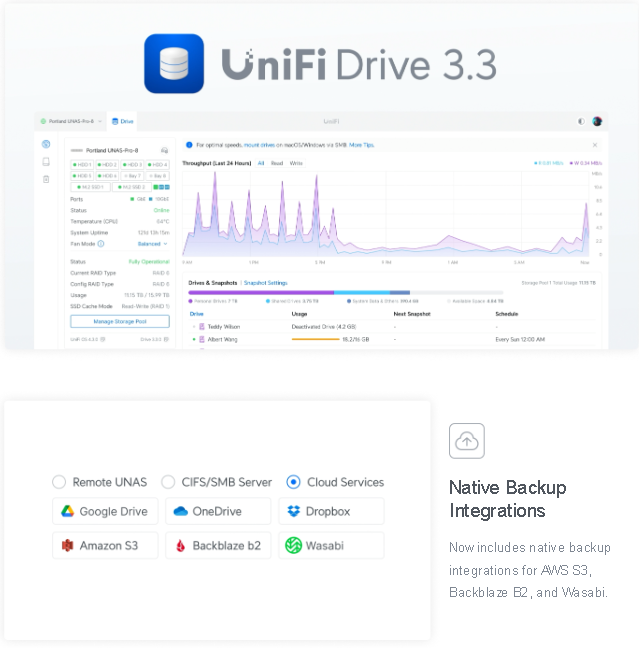Open the clipboard-style icon in the sidebar
This screenshot has height=648, width=639.
[46, 179]
